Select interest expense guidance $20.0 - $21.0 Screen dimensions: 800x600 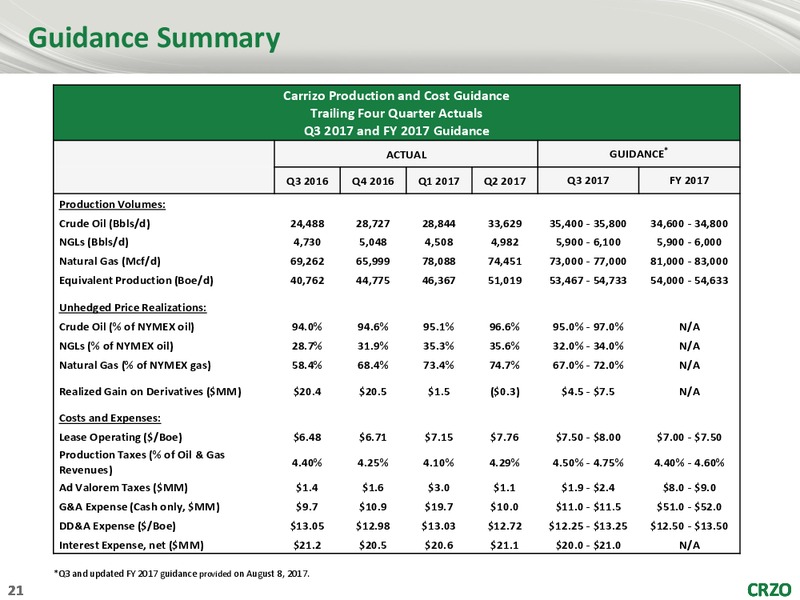tap(588, 545)
